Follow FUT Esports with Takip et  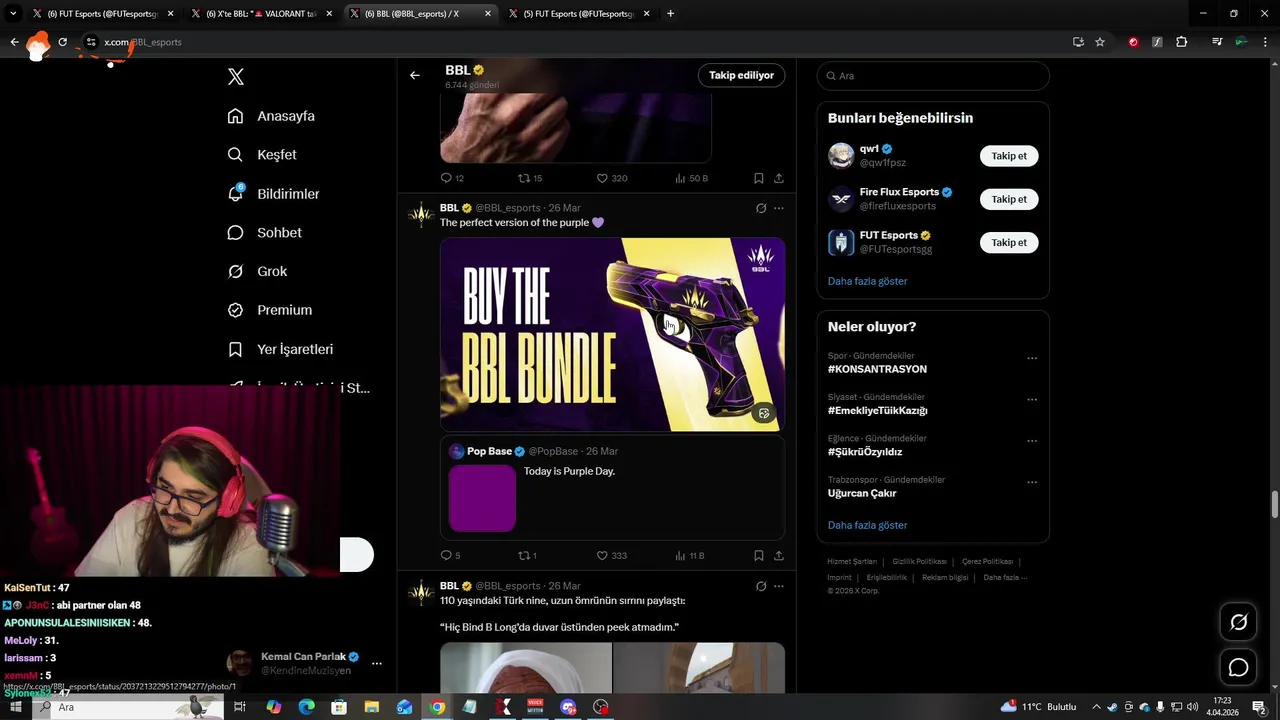(1009, 242)
